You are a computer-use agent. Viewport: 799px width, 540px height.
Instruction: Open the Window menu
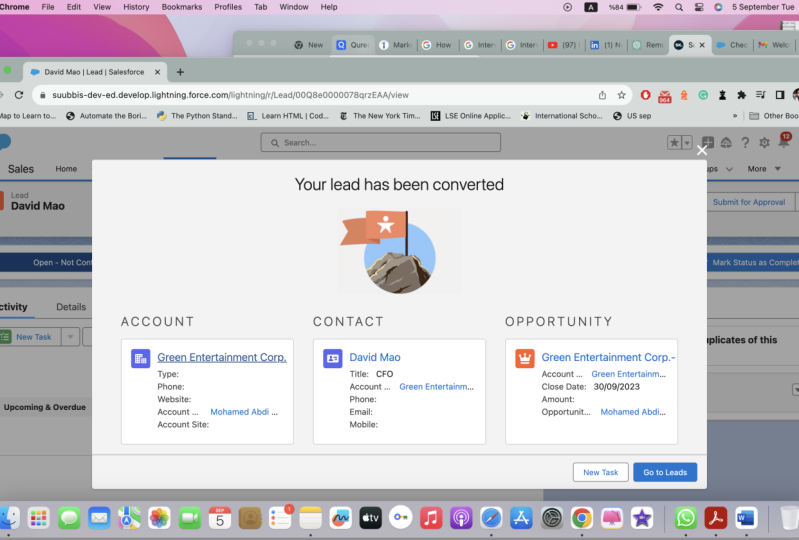point(294,7)
